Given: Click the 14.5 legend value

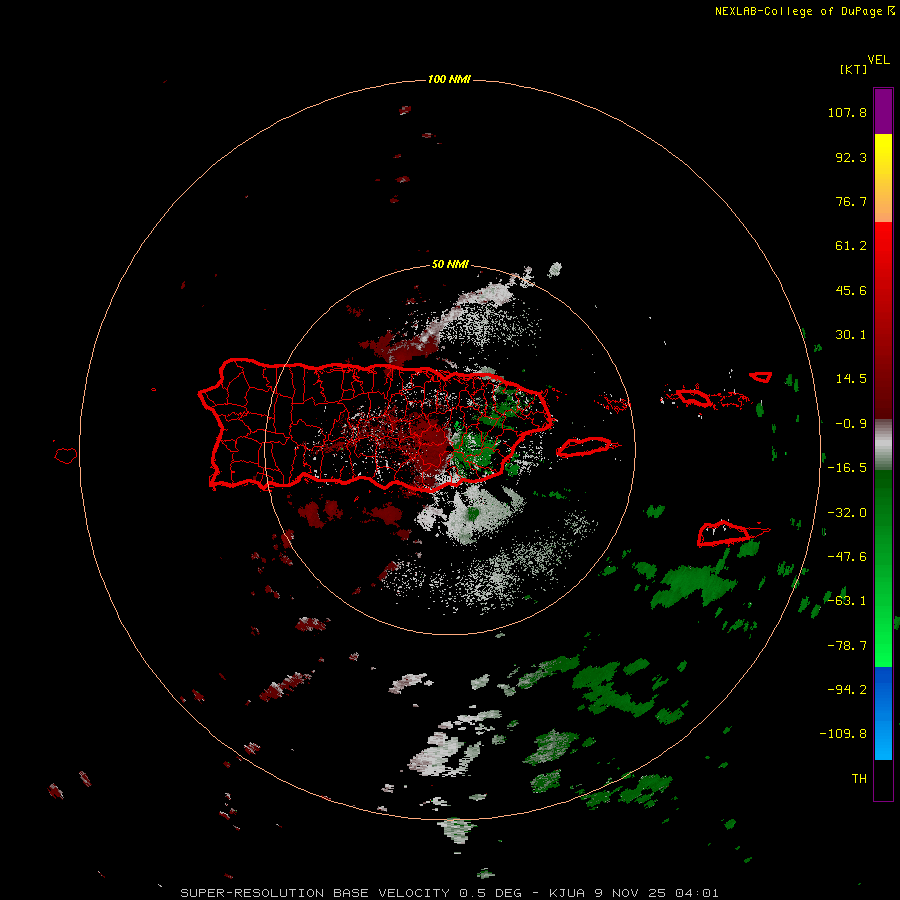Looking at the screenshot, I should coord(851,379).
